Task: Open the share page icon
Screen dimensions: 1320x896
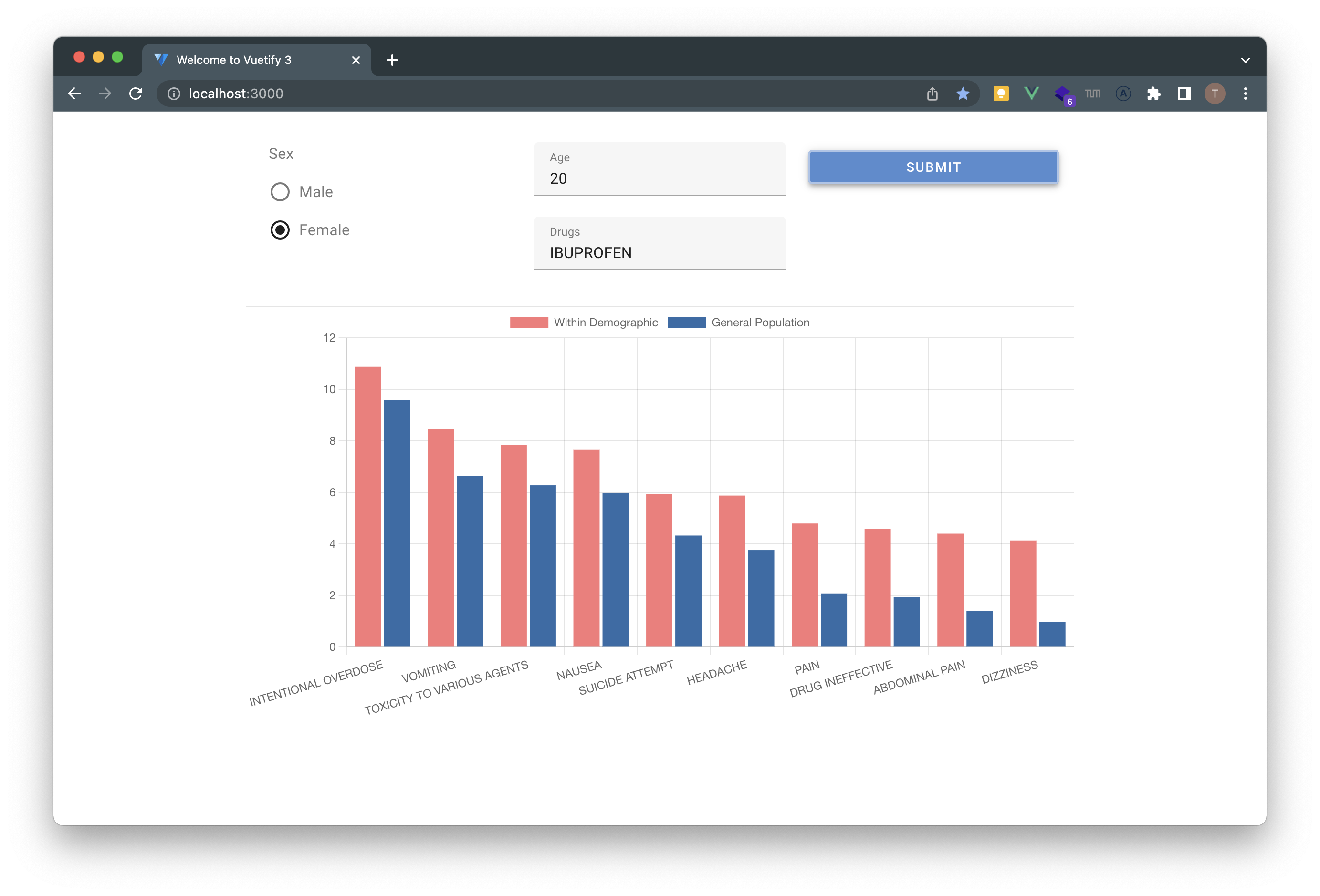Action: click(x=932, y=94)
